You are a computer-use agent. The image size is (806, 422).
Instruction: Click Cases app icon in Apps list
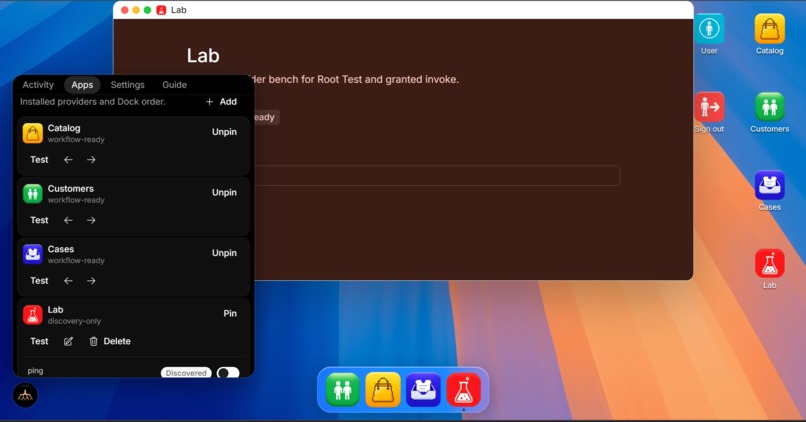pyautogui.click(x=32, y=254)
